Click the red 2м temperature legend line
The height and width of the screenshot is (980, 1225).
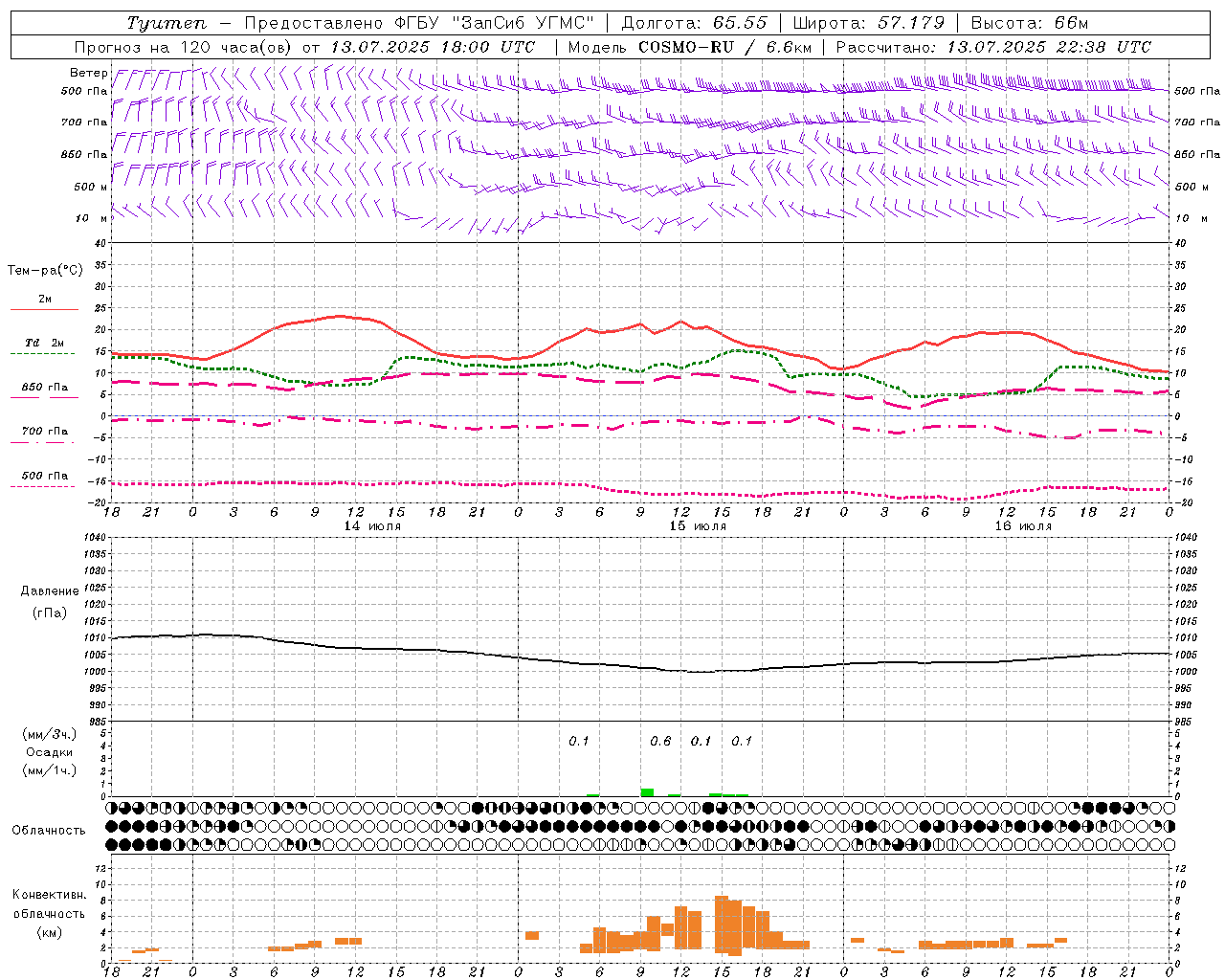point(44,310)
